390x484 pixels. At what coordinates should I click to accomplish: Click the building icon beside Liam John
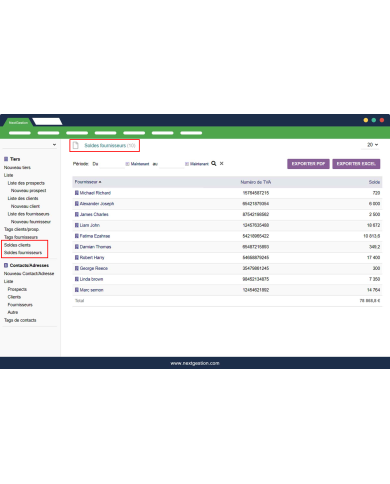76,225
